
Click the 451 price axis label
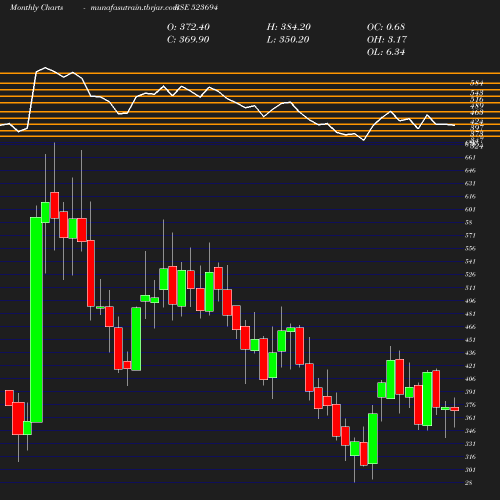[x=470, y=340]
